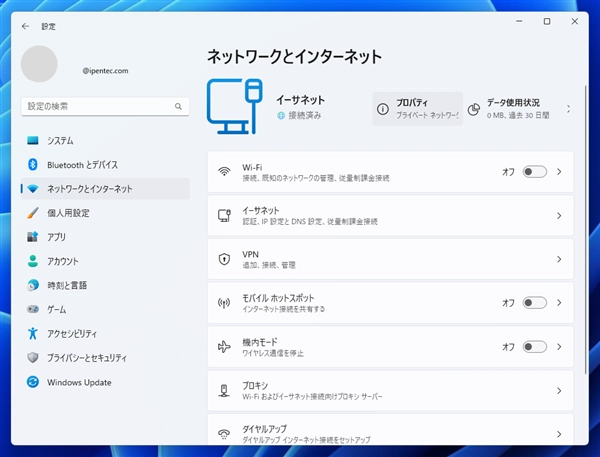600x457 pixels.
Task: Click the Windows Update sync icon
Action: point(33,382)
